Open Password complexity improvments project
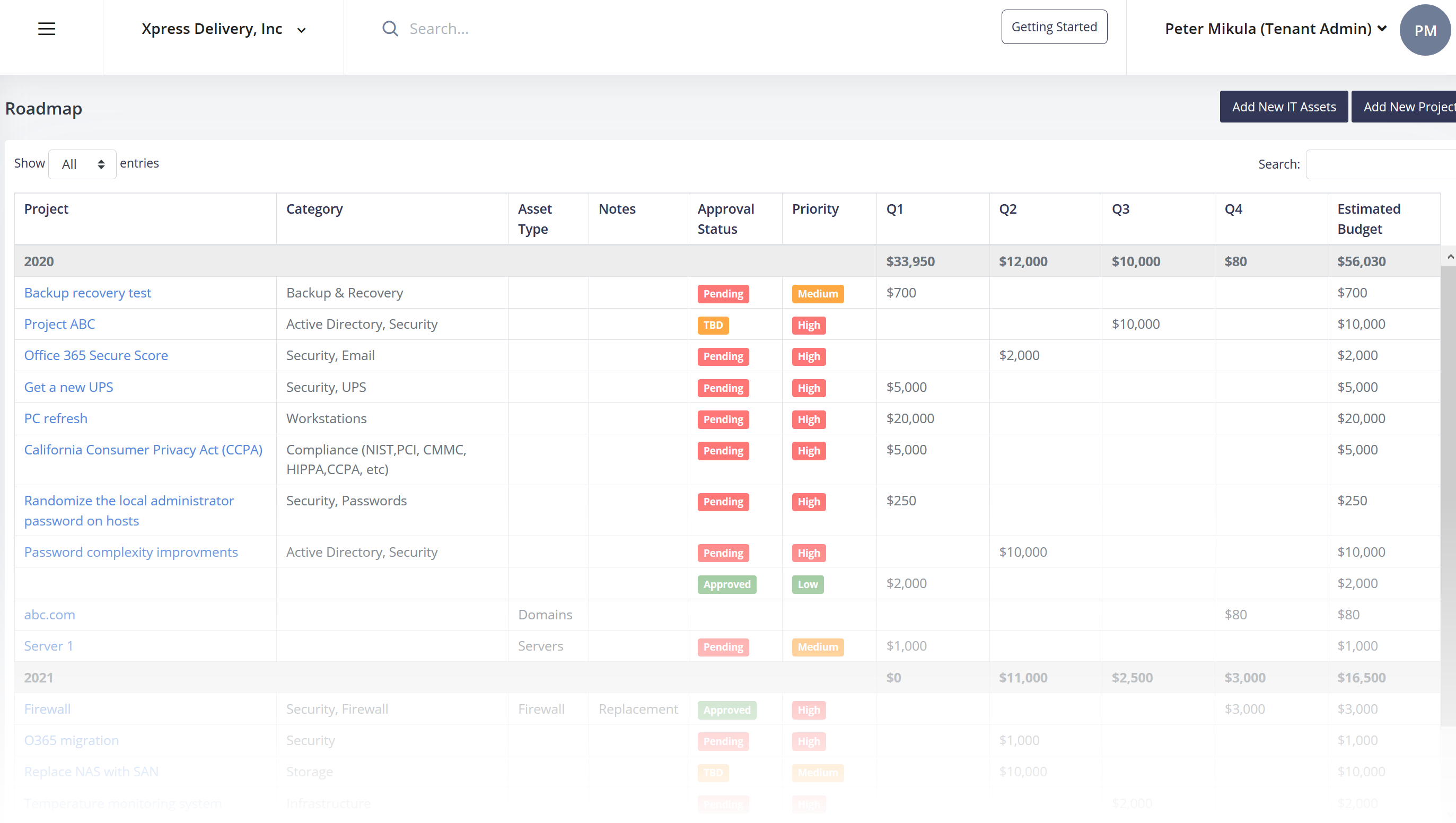 (131, 552)
